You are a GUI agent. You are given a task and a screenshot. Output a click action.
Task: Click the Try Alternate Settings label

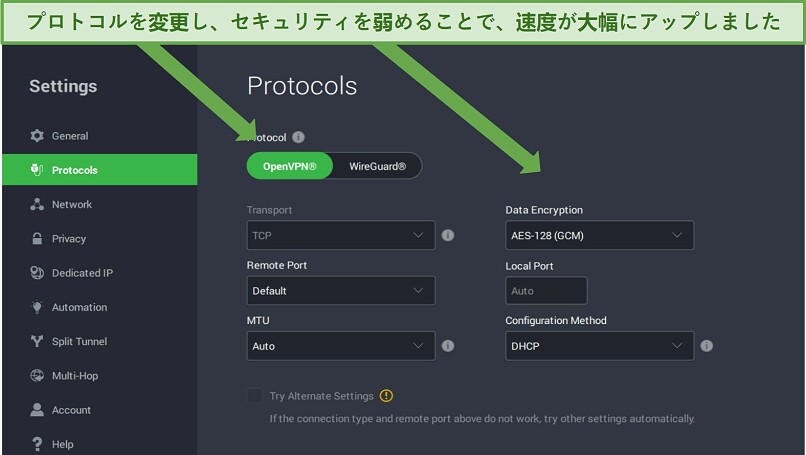click(x=321, y=396)
